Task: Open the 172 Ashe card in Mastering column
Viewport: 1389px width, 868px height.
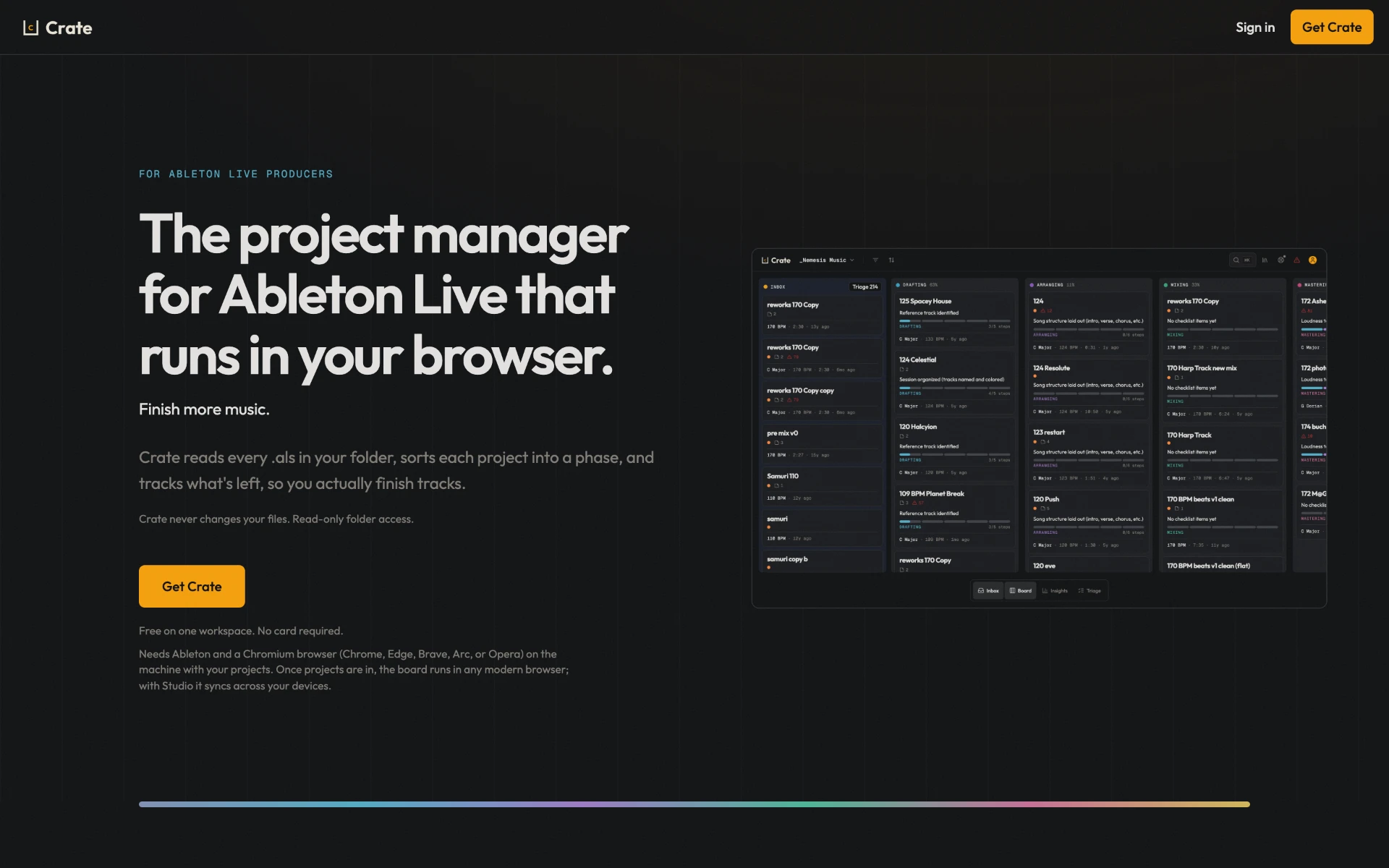Action: (1312, 324)
